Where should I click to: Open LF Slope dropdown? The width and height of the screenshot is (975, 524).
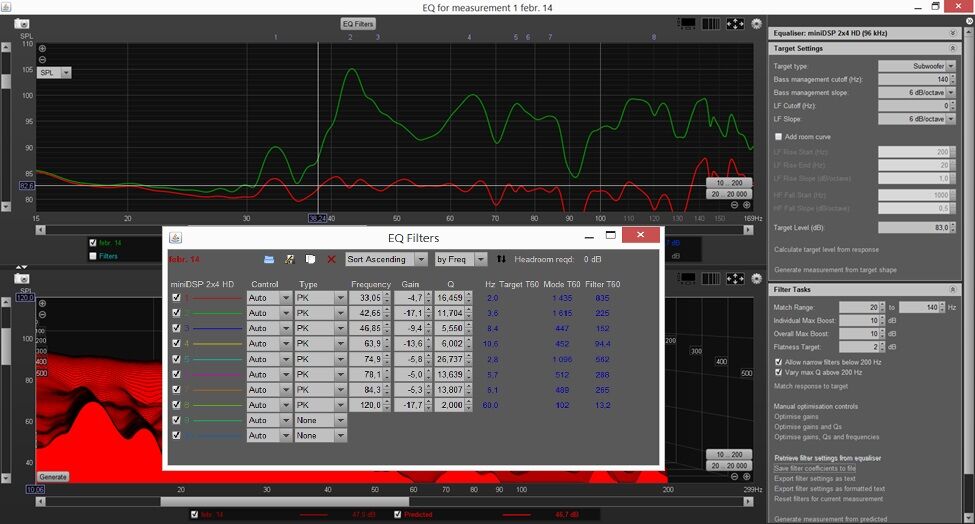(917, 119)
